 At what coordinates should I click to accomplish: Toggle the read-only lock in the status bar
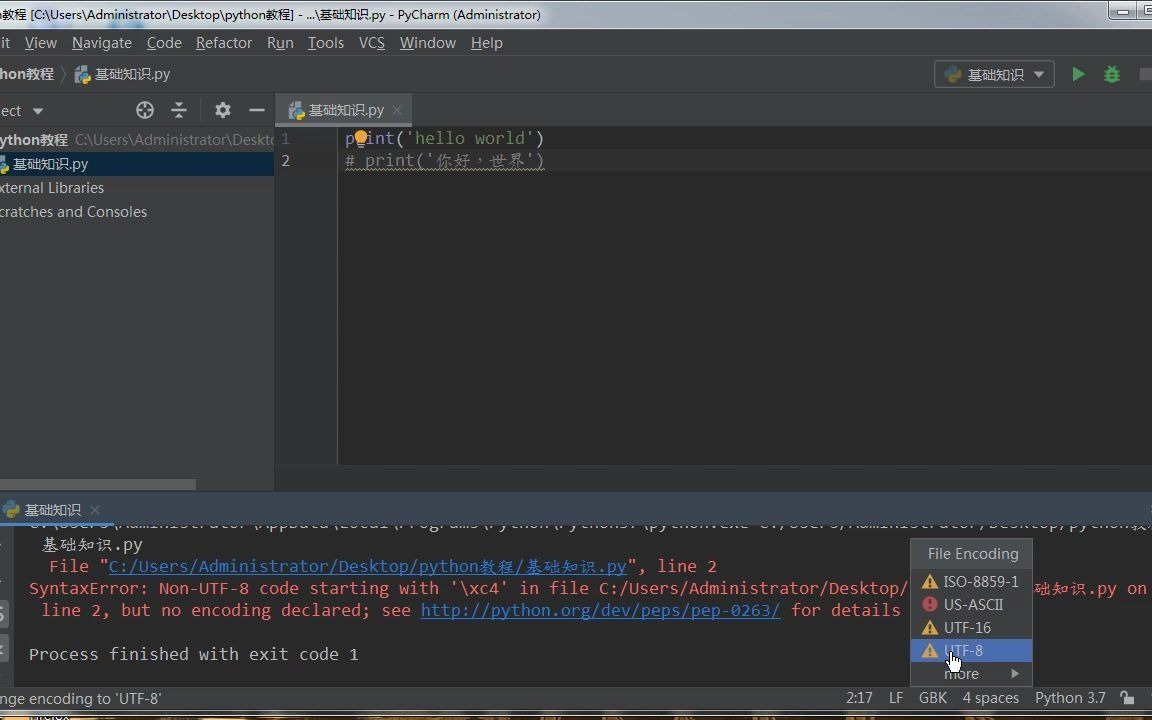pyautogui.click(x=1129, y=698)
